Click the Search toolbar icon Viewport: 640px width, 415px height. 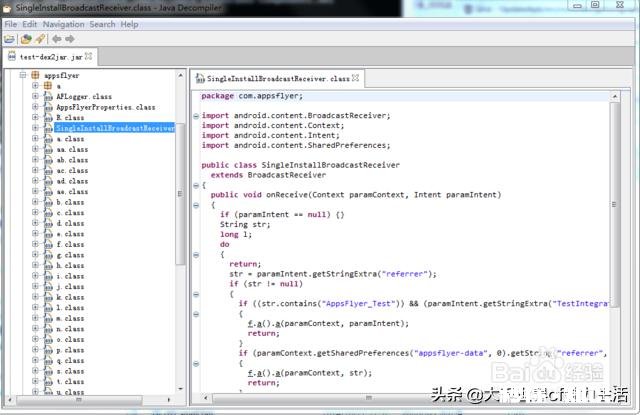pyautogui.click(x=40, y=39)
